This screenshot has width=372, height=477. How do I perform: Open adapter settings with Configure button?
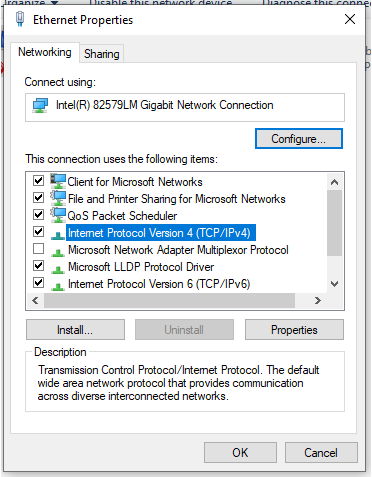coord(299,139)
